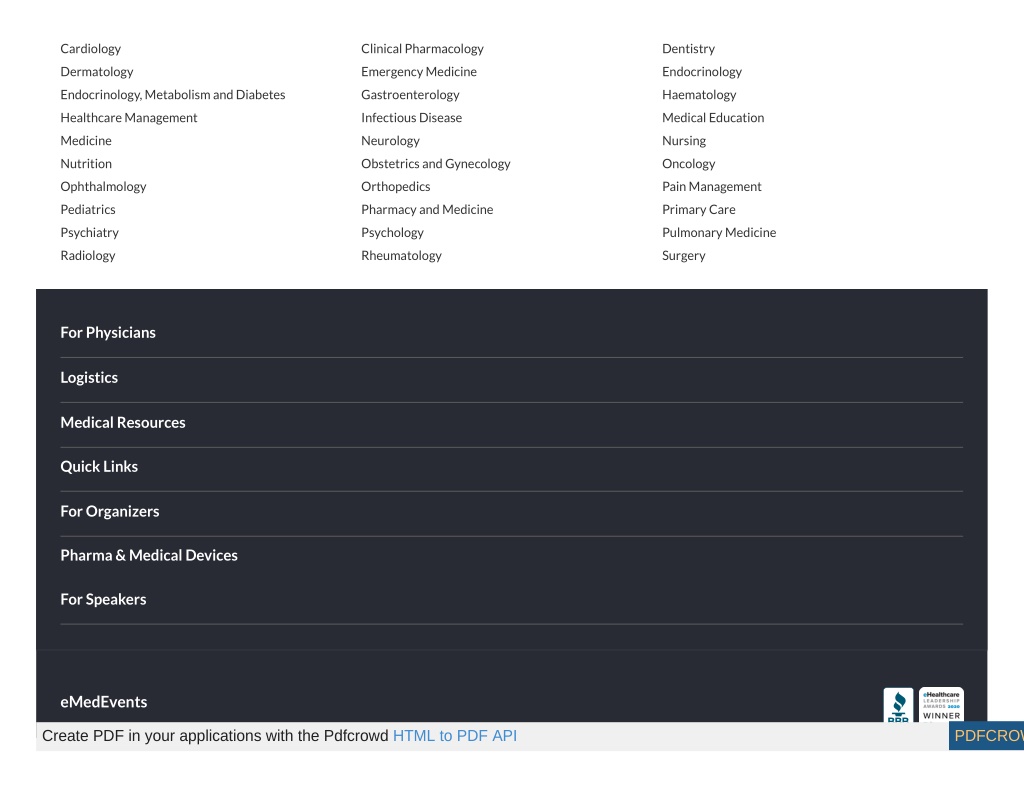
Task: Open the Pediatrics link
Action: click(x=88, y=210)
